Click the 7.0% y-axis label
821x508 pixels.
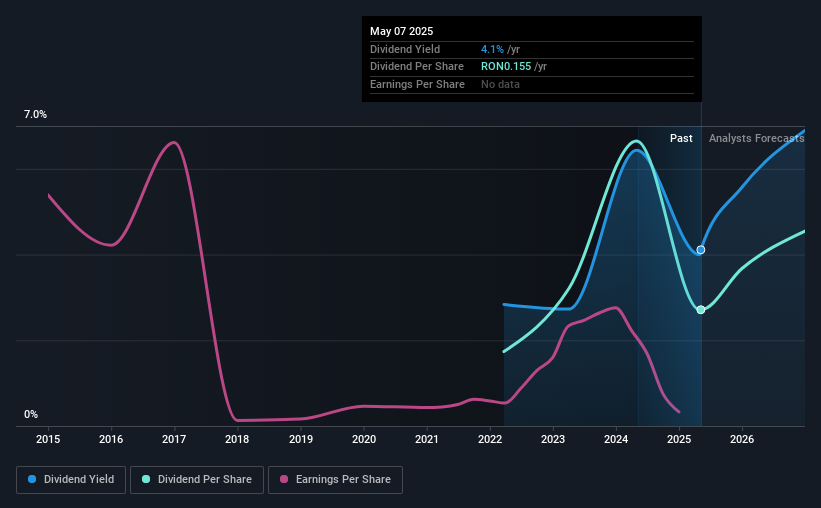(x=35, y=114)
